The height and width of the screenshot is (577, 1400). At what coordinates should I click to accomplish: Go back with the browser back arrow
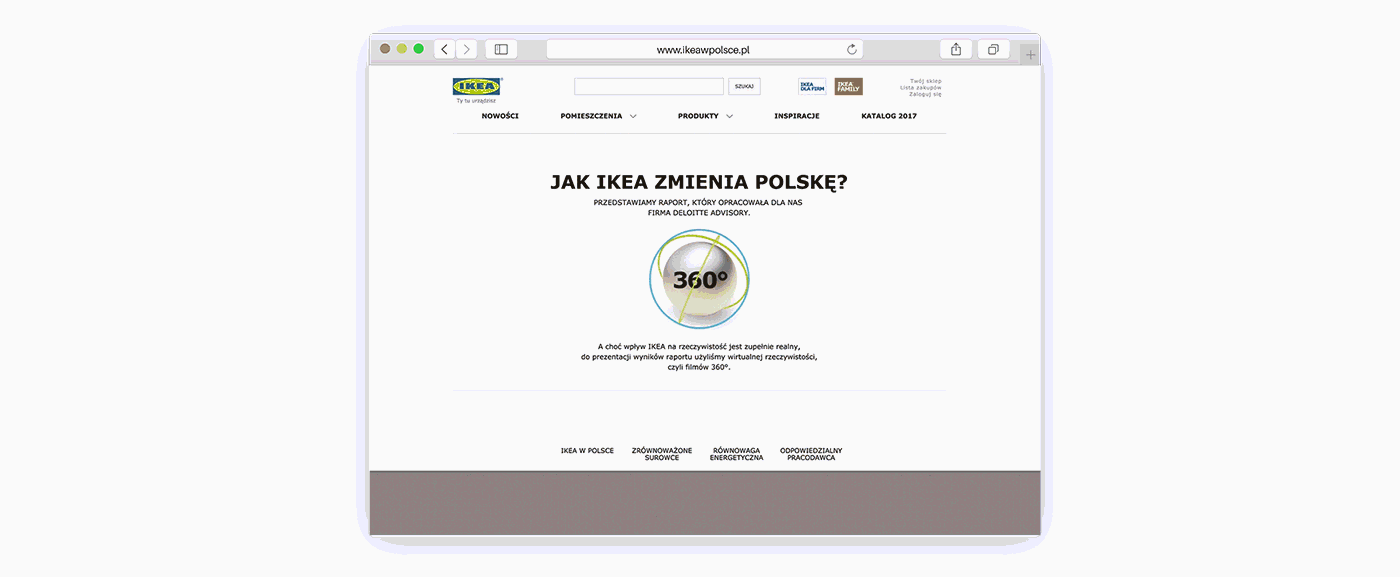445,49
